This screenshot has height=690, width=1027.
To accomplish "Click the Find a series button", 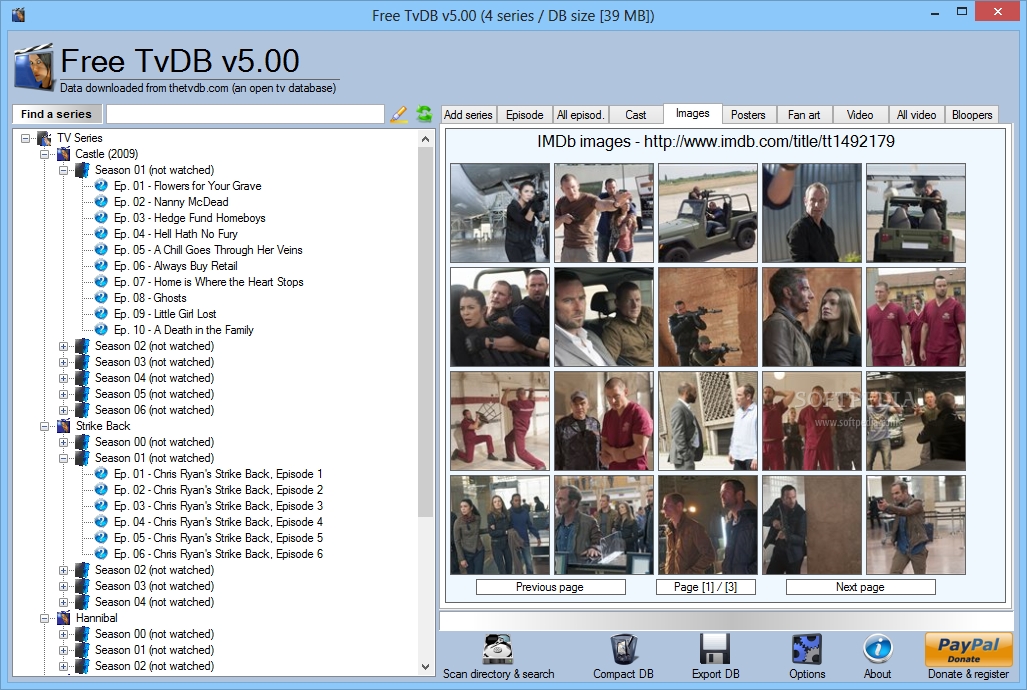I will click(x=56, y=114).
